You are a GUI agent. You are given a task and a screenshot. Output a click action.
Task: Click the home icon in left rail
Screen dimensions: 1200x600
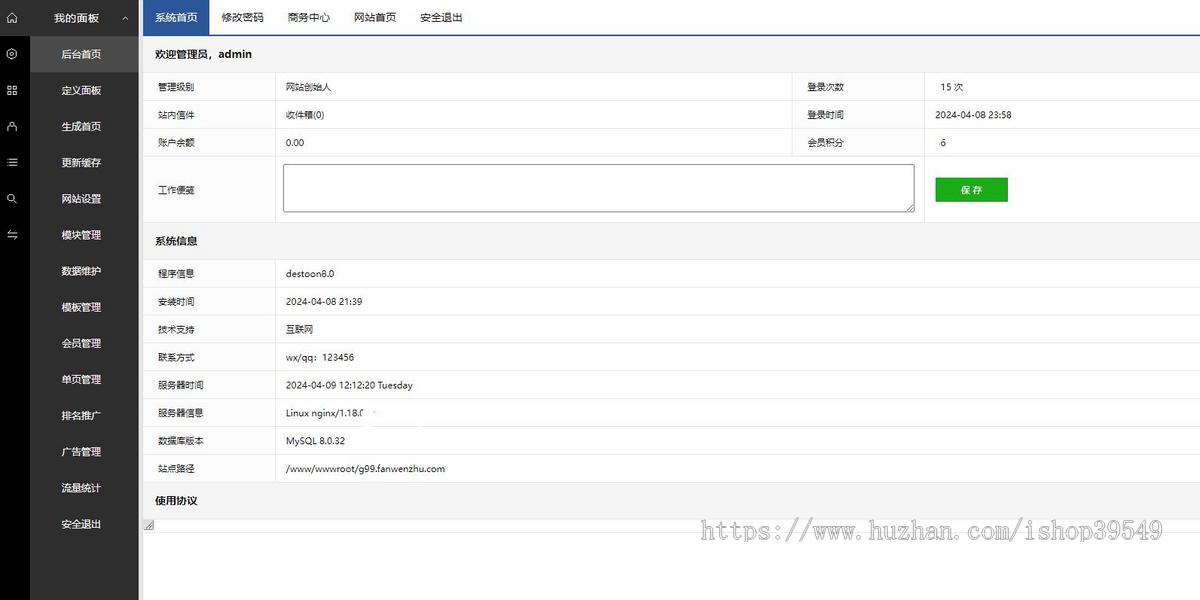(x=12, y=18)
